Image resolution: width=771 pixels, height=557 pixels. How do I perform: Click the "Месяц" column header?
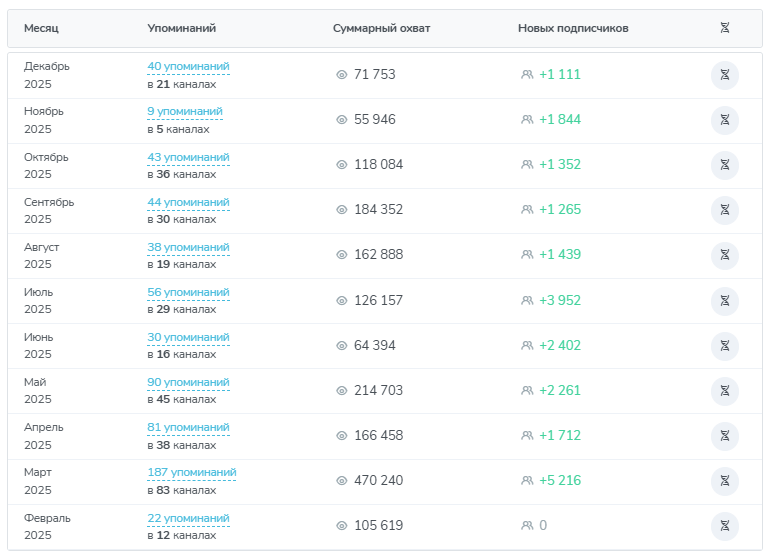click(41, 28)
